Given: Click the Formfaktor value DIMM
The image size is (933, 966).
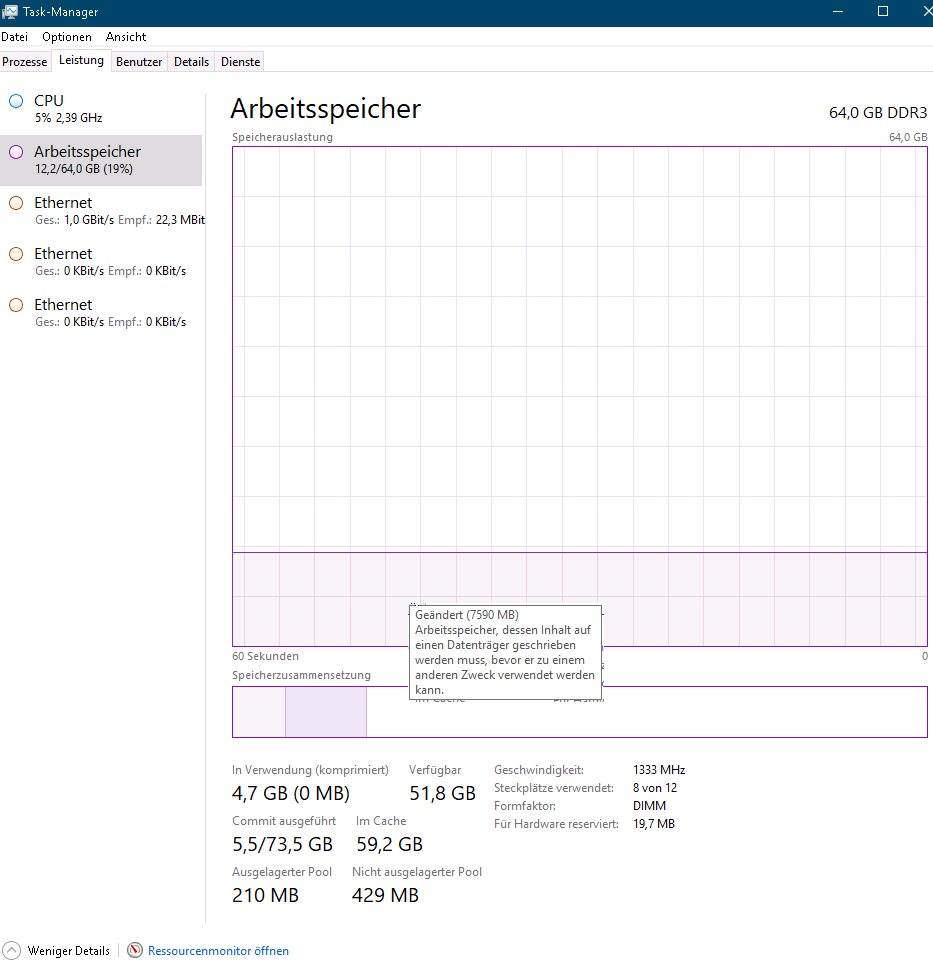Looking at the screenshot, I should [650, 806].
